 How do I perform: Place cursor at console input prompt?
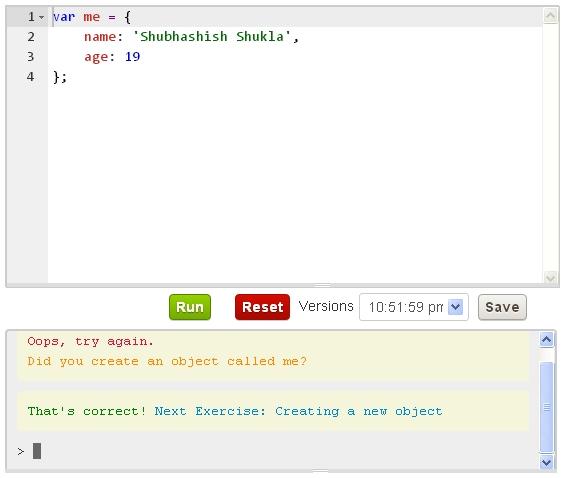pyautogui.click(x=37, y=451)
